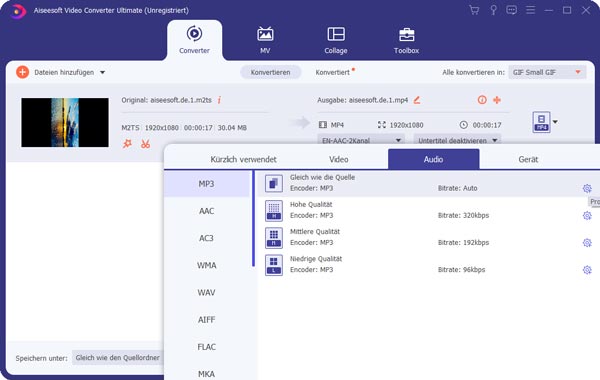Open the enhance effects star icon

point(127,144)
